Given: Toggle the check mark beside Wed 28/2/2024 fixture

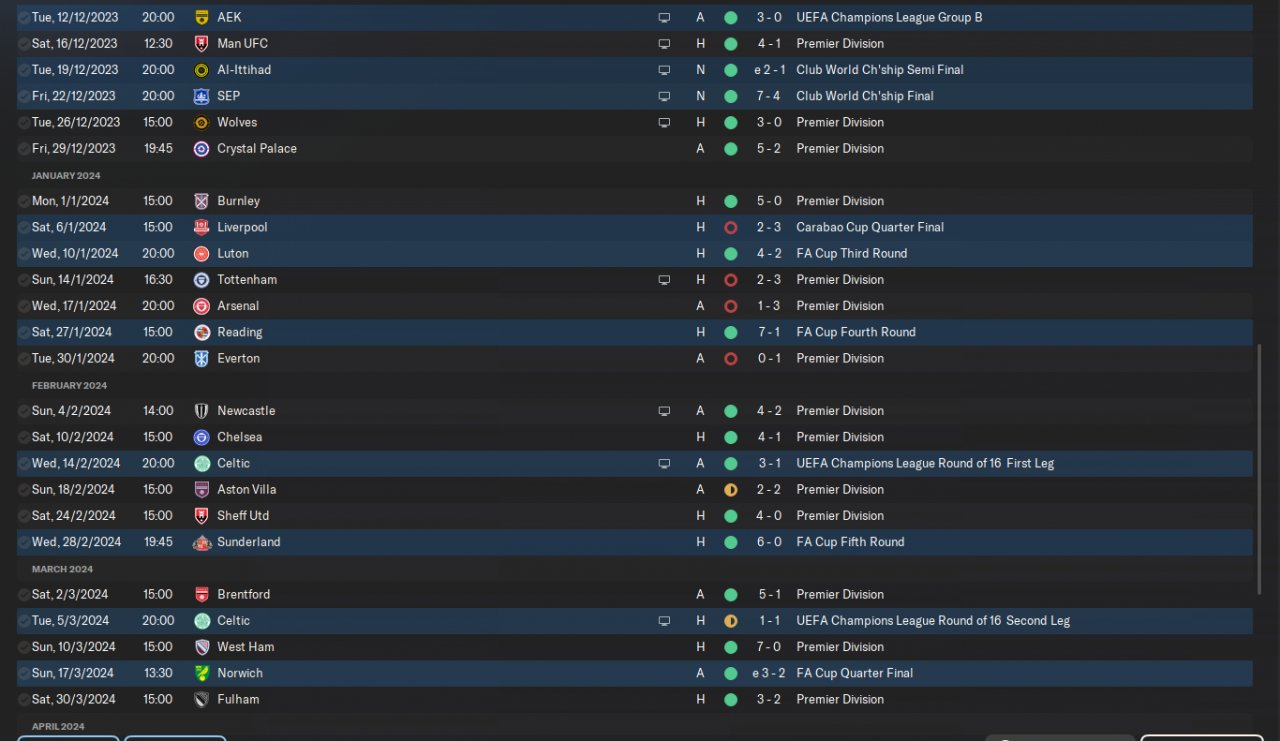Looking at the screenshot, I should [x=23, y=542].
